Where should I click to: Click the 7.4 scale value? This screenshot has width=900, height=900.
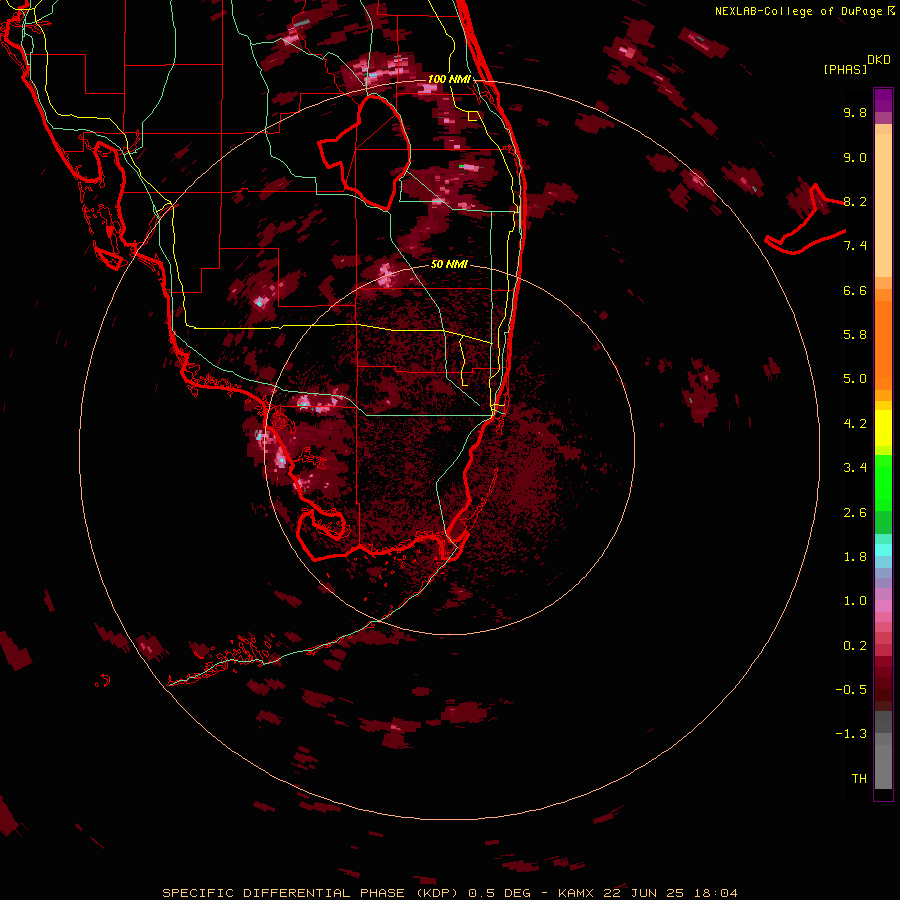pyautogui.click(x=855, y=246)
